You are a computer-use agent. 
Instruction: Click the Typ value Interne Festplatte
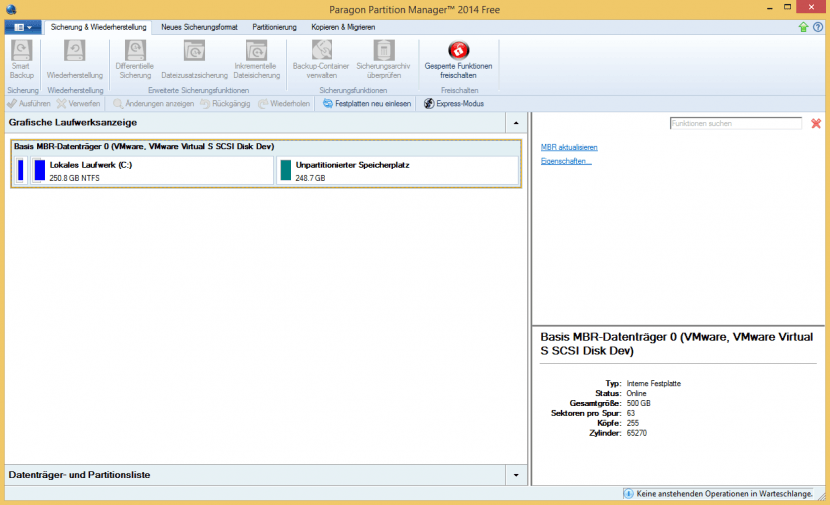[x=654, y=383]
